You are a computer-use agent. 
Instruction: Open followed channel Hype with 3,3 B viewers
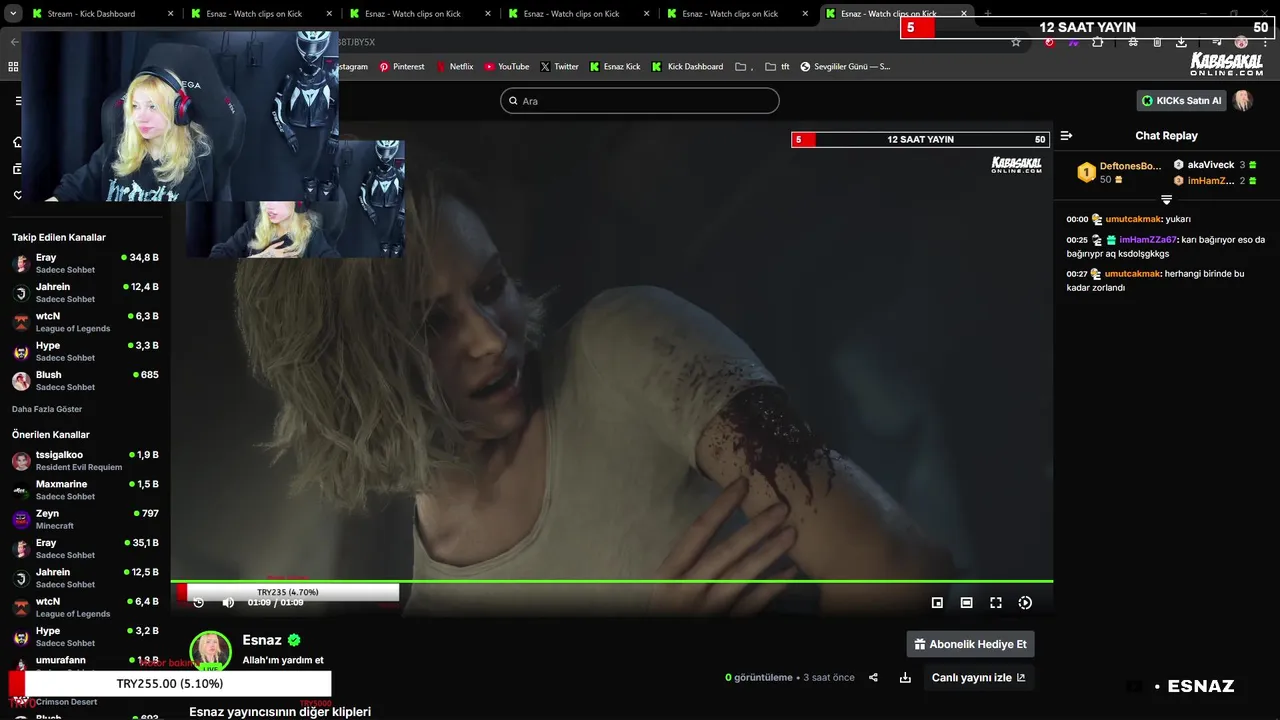pos(85,351)
